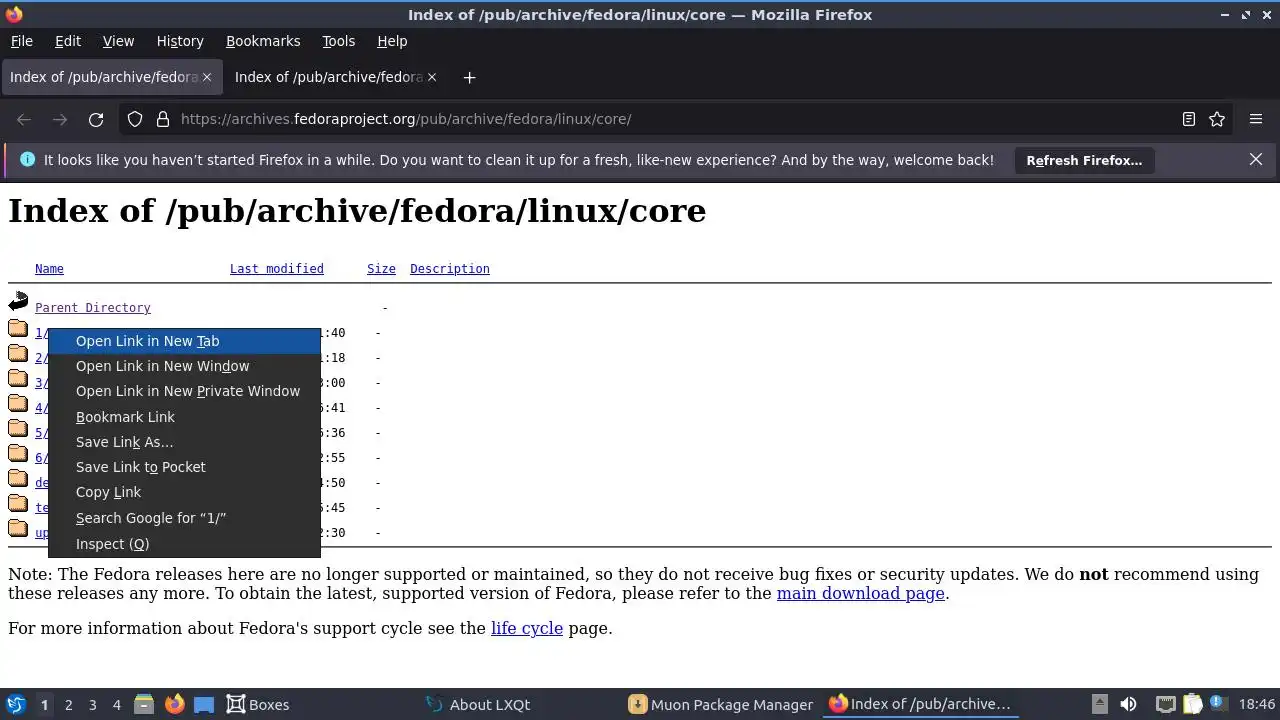
Task: Open the Firefox hamburger application menu
Action: (1256, 119)
